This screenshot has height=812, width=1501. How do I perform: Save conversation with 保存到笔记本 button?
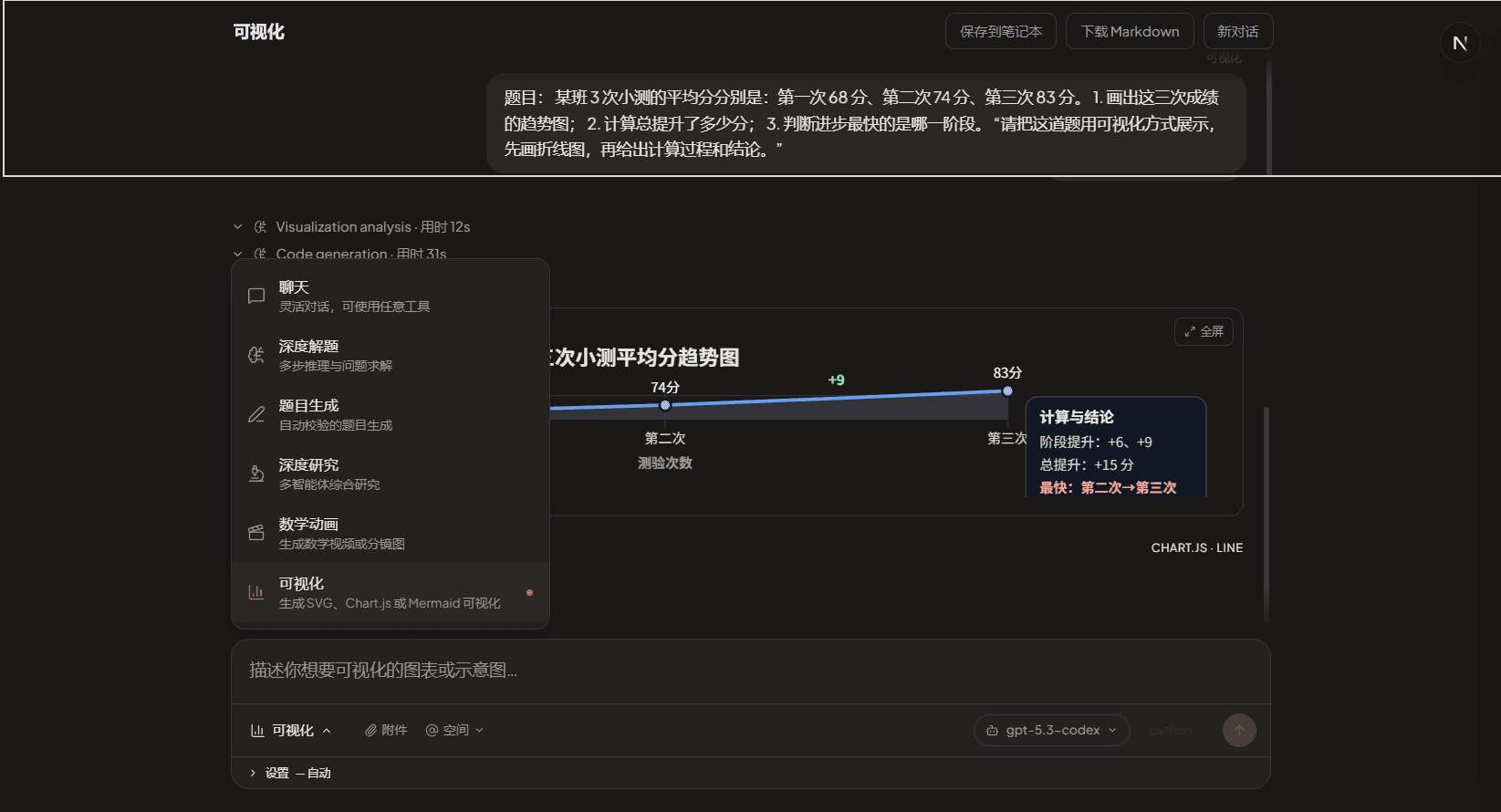click(x=1000, y=31)
